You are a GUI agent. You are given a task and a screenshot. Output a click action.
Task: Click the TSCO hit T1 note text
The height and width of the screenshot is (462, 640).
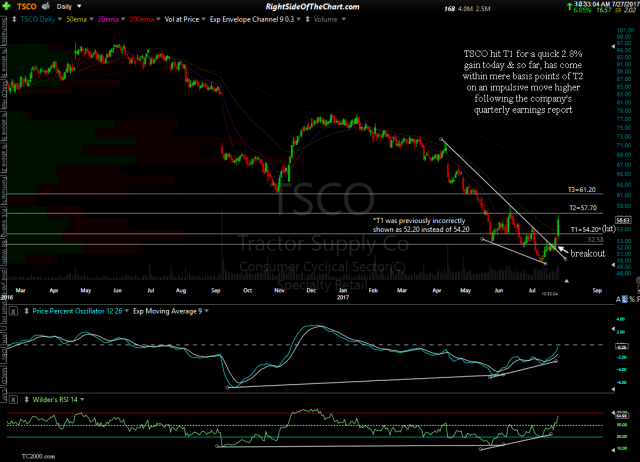(523, 82)
